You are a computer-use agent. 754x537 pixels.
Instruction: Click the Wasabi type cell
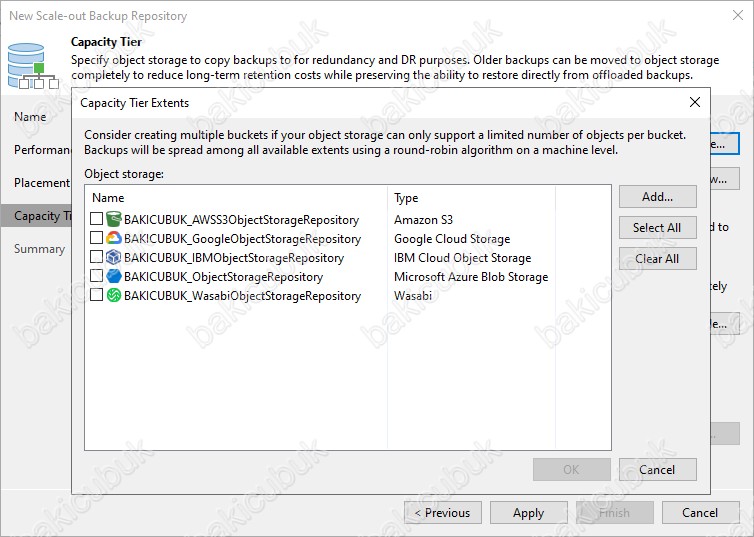[413, 296]
